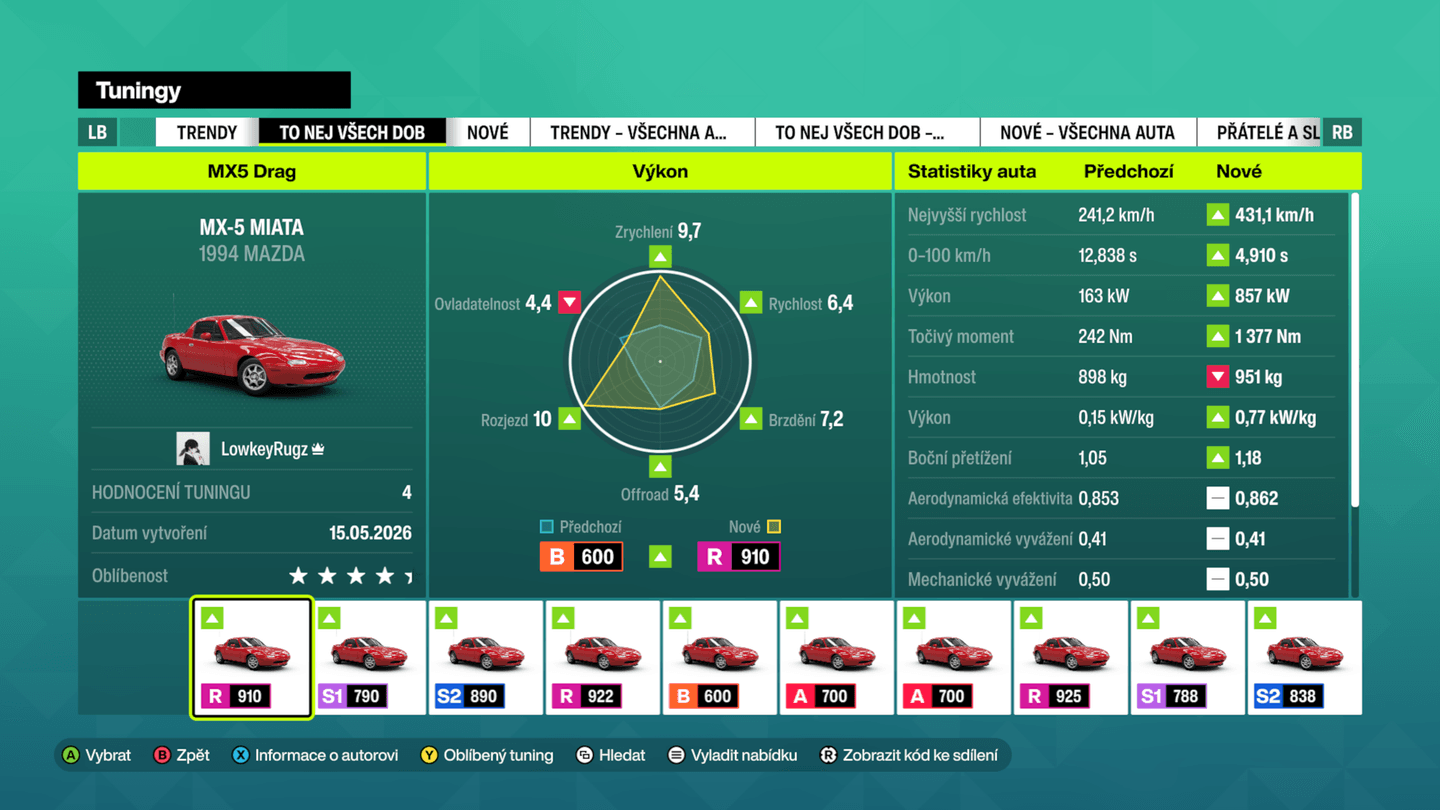Viewport: 1440px width, 810px height.
Task: Click the yellow Y button icon
Action: pos(428,755)
